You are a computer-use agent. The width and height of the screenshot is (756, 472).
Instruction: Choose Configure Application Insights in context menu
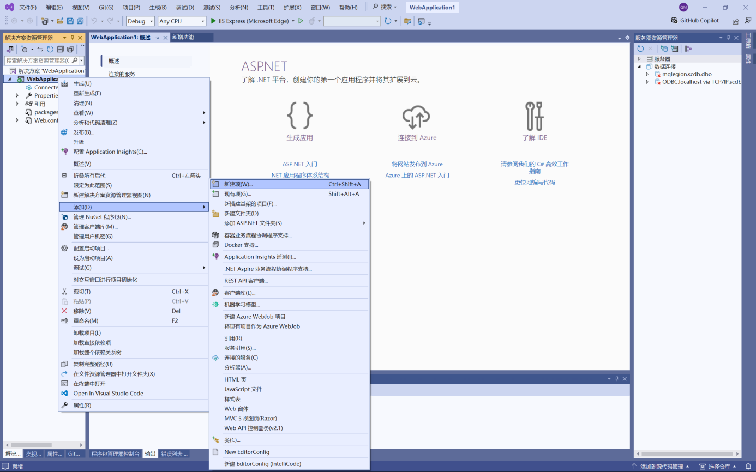click(134, 151)
